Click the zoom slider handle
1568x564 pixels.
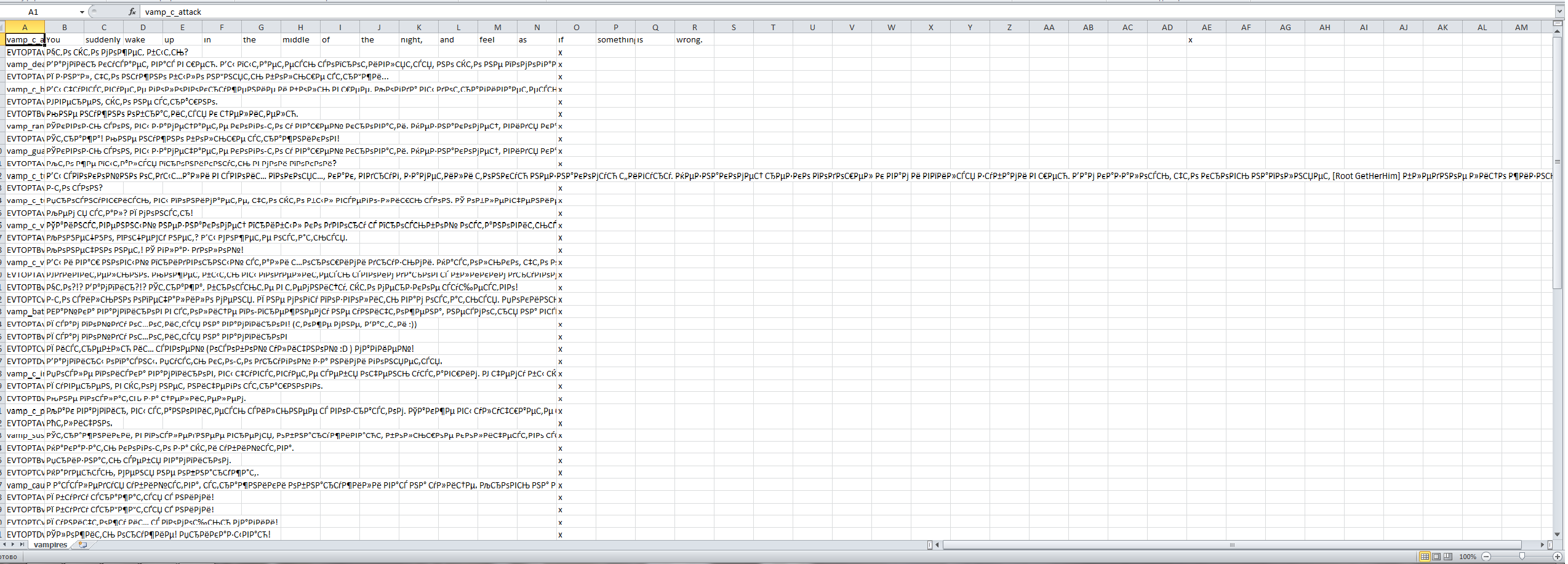tap(1522, 557)
